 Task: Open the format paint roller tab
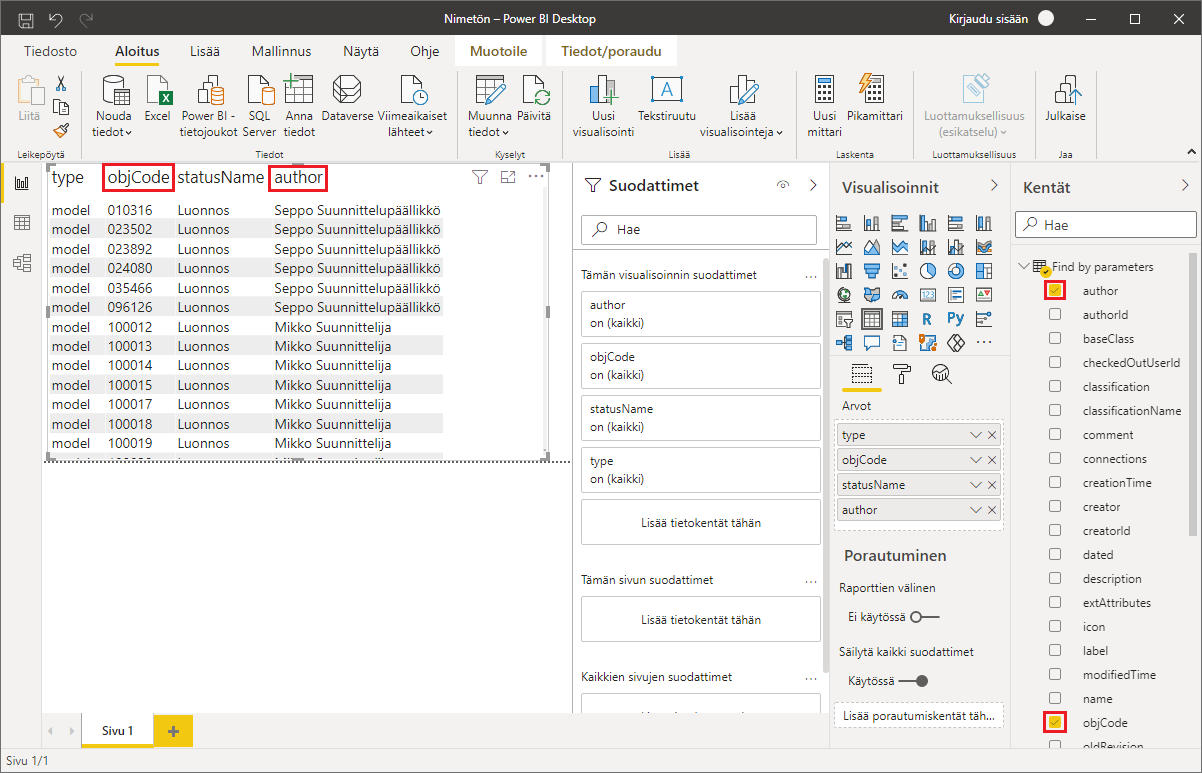[x=902, y=374]
